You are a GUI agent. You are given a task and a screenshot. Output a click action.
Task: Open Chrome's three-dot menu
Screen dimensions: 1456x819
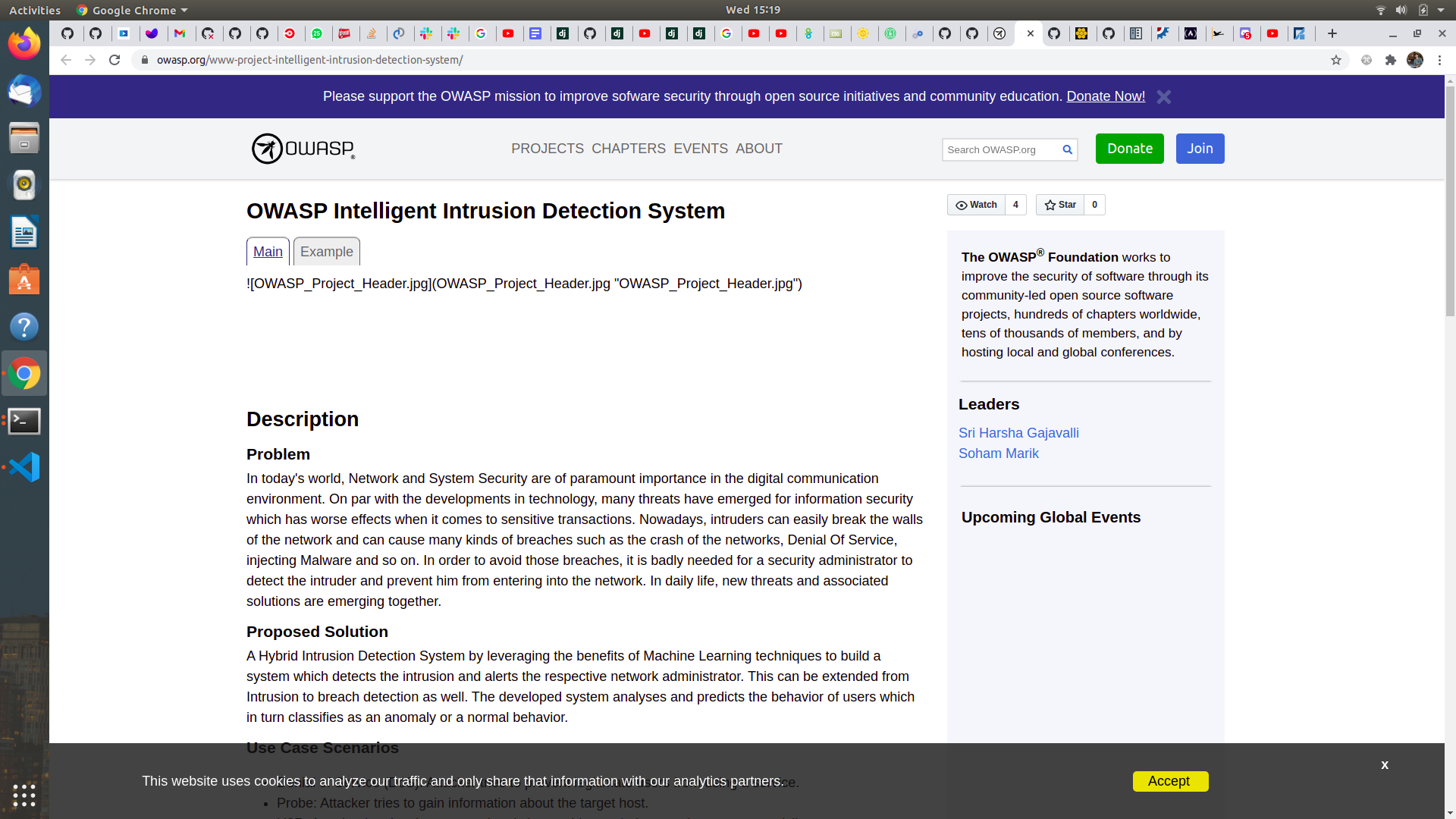point(1439,60)
